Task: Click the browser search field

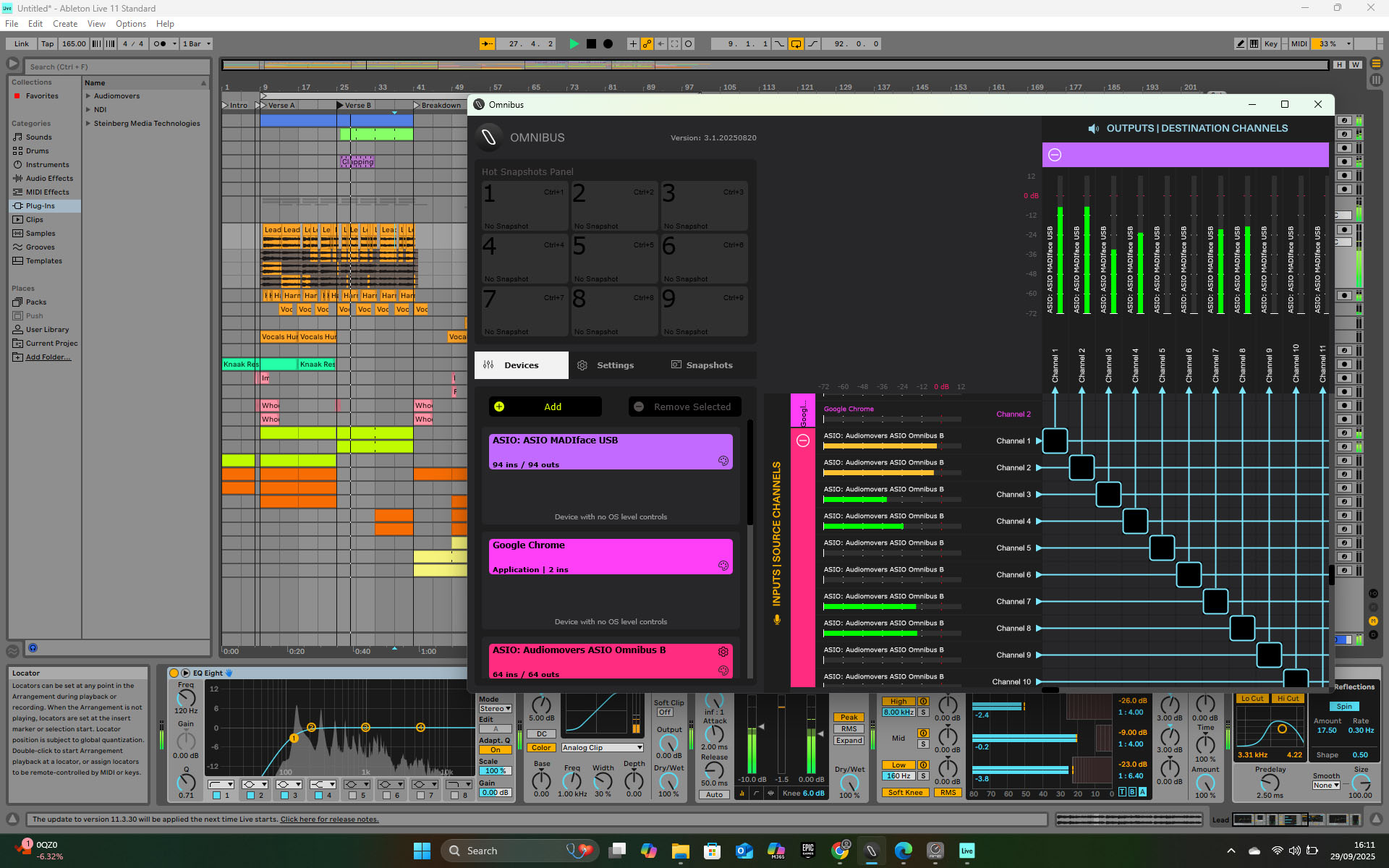Action: 116,67
